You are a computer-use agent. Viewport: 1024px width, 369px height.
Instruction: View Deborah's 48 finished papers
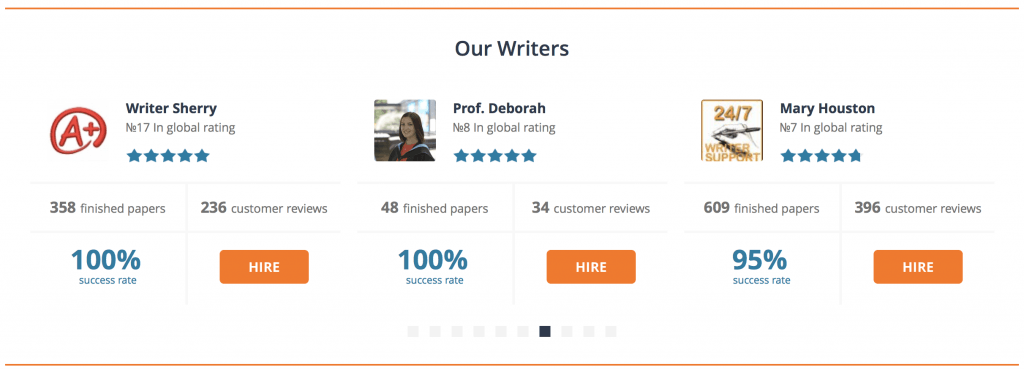coord(434,208)
